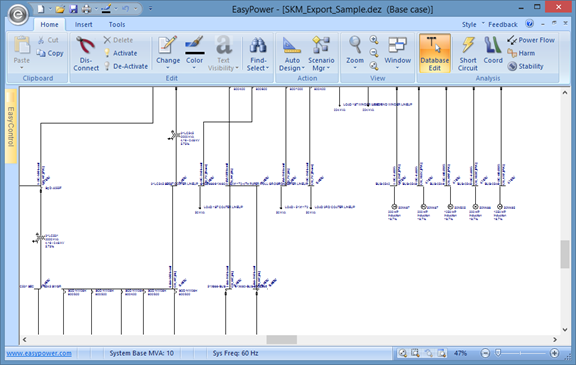Click De-Activate with the grey bulb icon

(126, 66)
